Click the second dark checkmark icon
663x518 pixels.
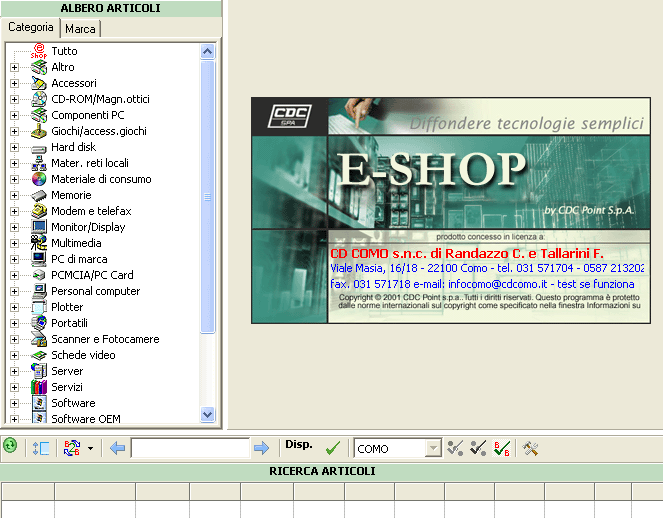(x=478, y=448)
